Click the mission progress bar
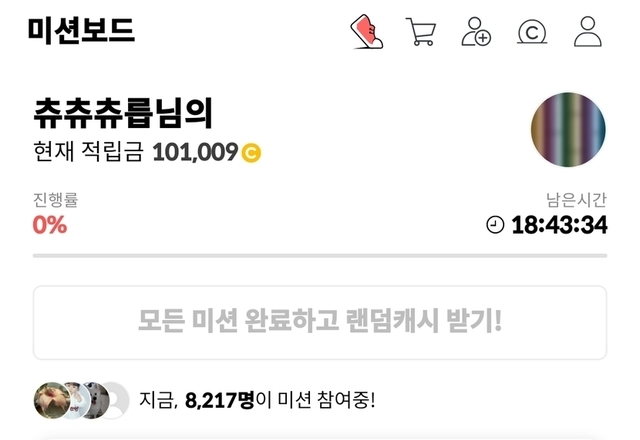The width and height of the screenshot is (640, 440). tap(320, 256)
